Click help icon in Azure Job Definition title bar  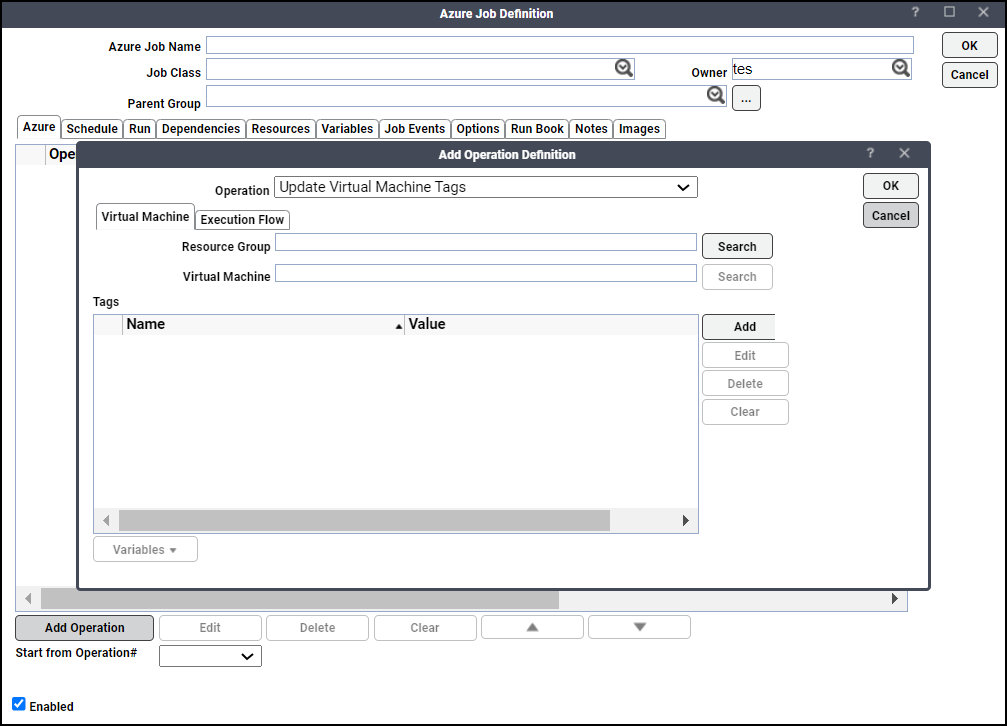tap(915, 12)
